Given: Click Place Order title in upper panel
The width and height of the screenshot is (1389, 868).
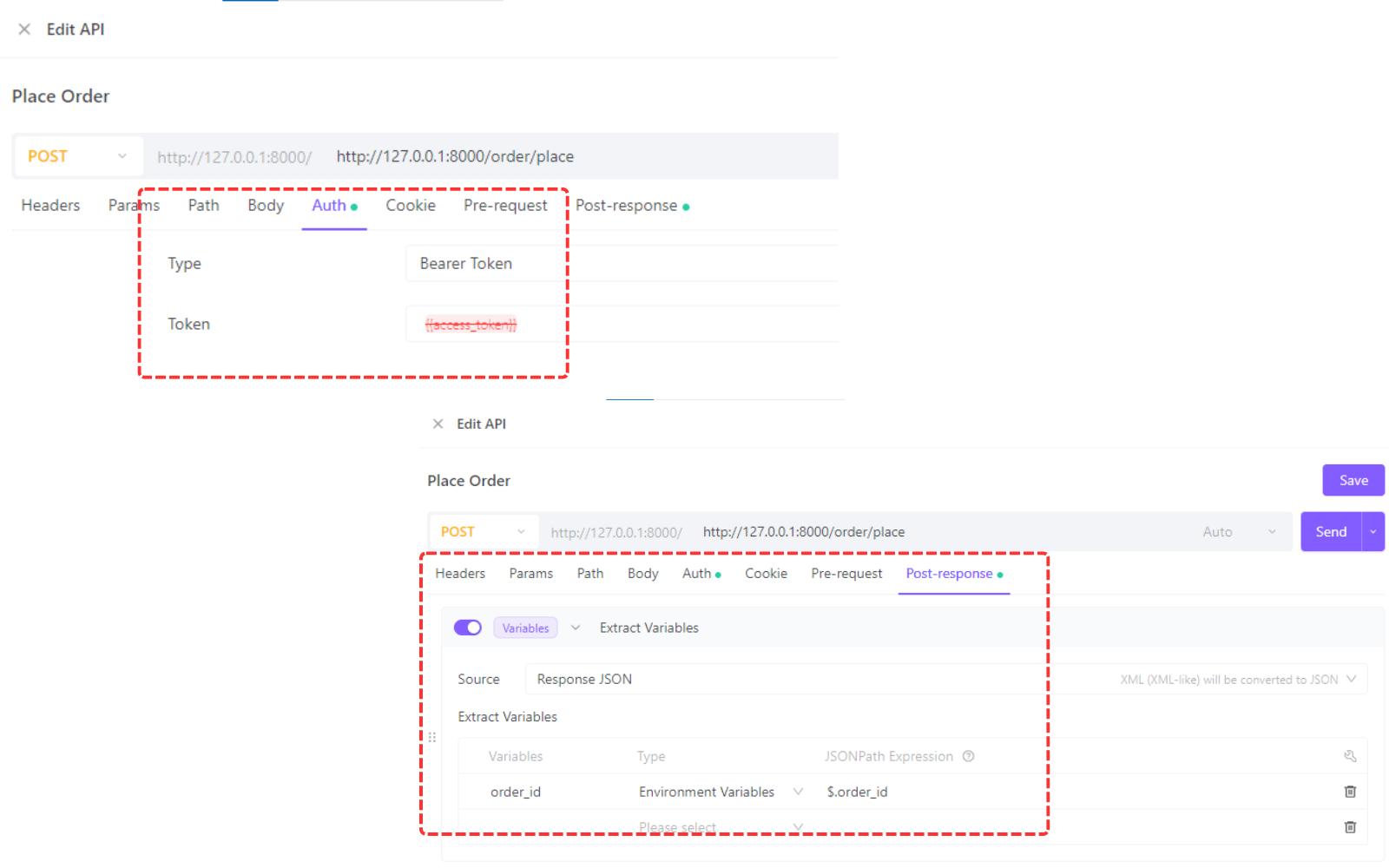Looking at the screenshot, I should pyautogui.click(x=61, y=96).
